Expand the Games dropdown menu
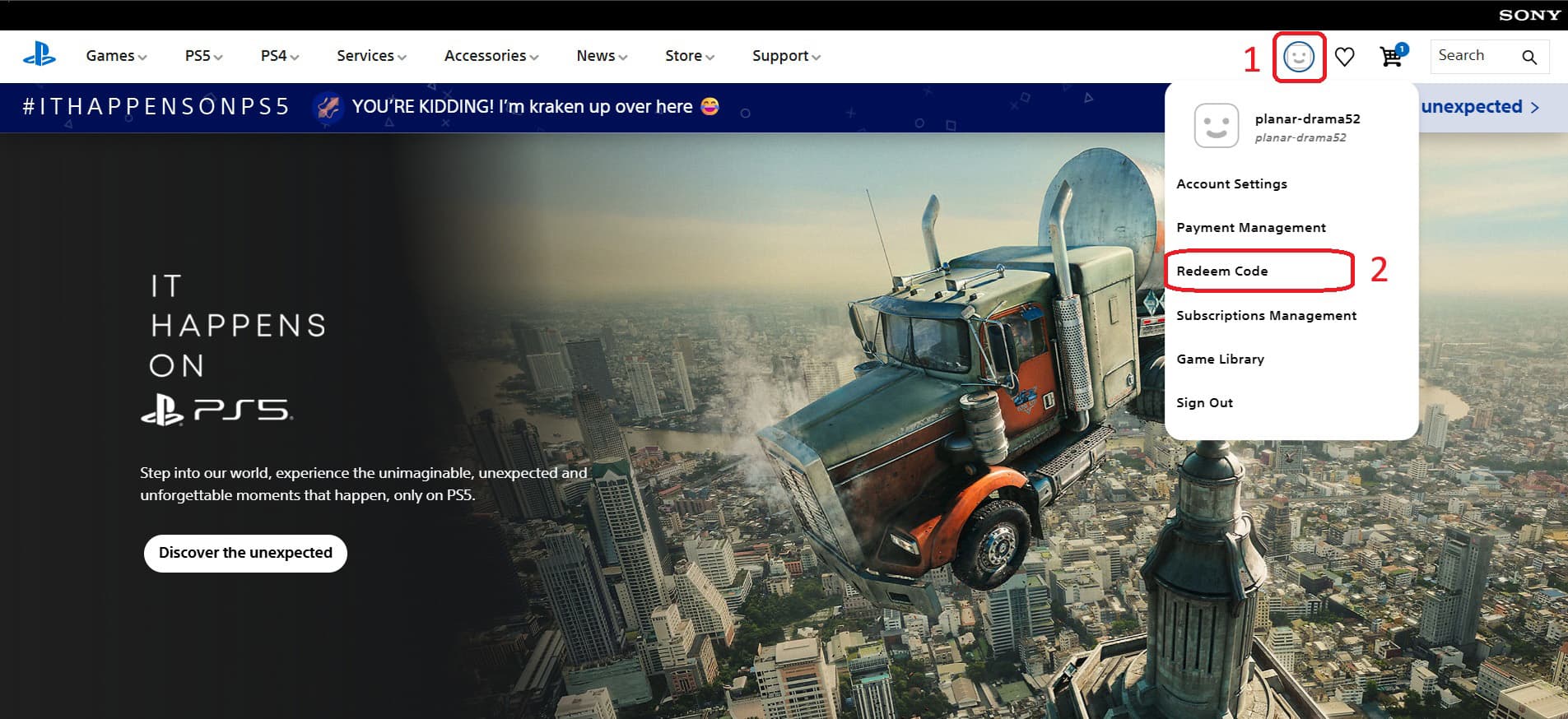The image size is (1568, 719). pyautogui.click(x=116, y=56)
